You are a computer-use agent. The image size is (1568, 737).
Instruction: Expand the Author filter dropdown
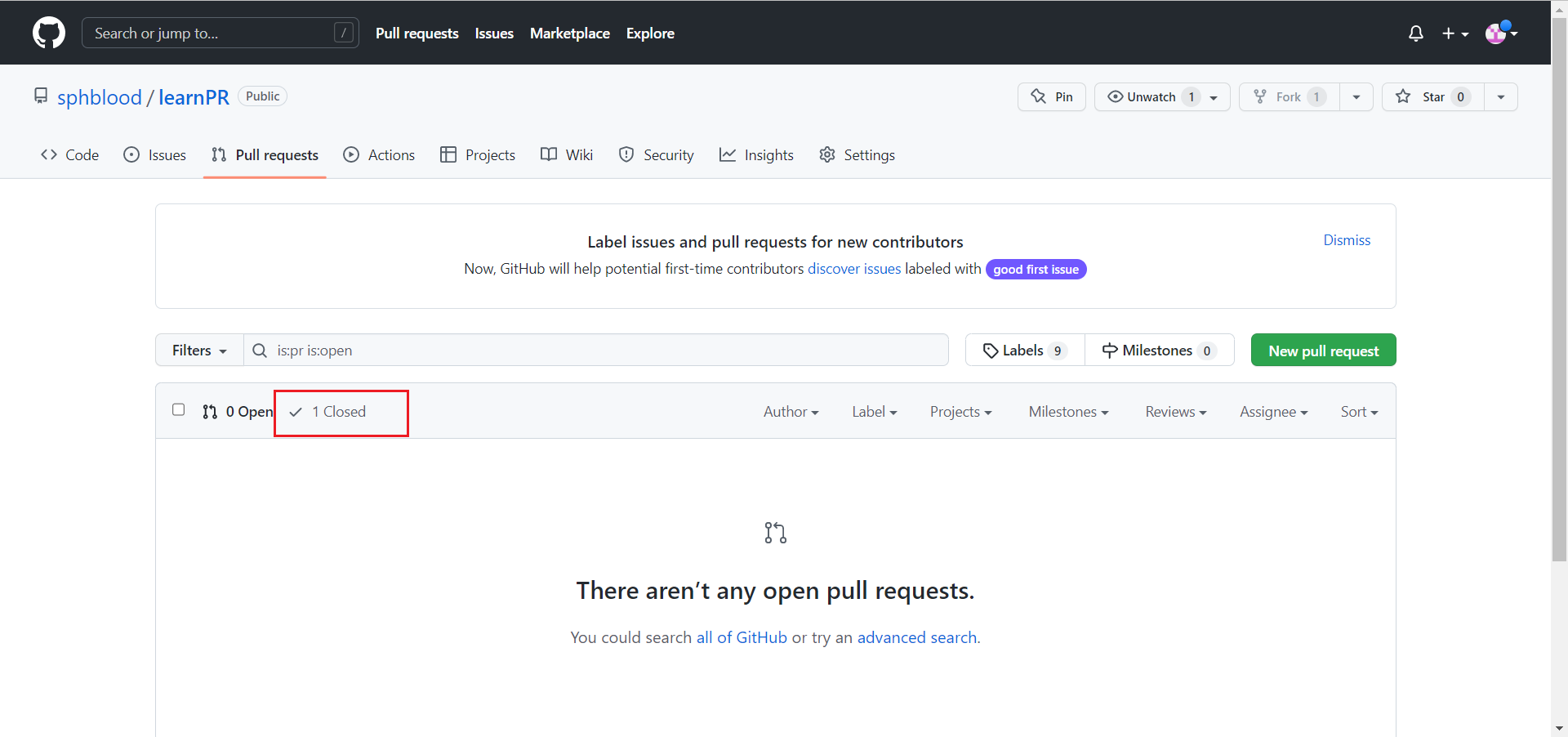(791, 412)
